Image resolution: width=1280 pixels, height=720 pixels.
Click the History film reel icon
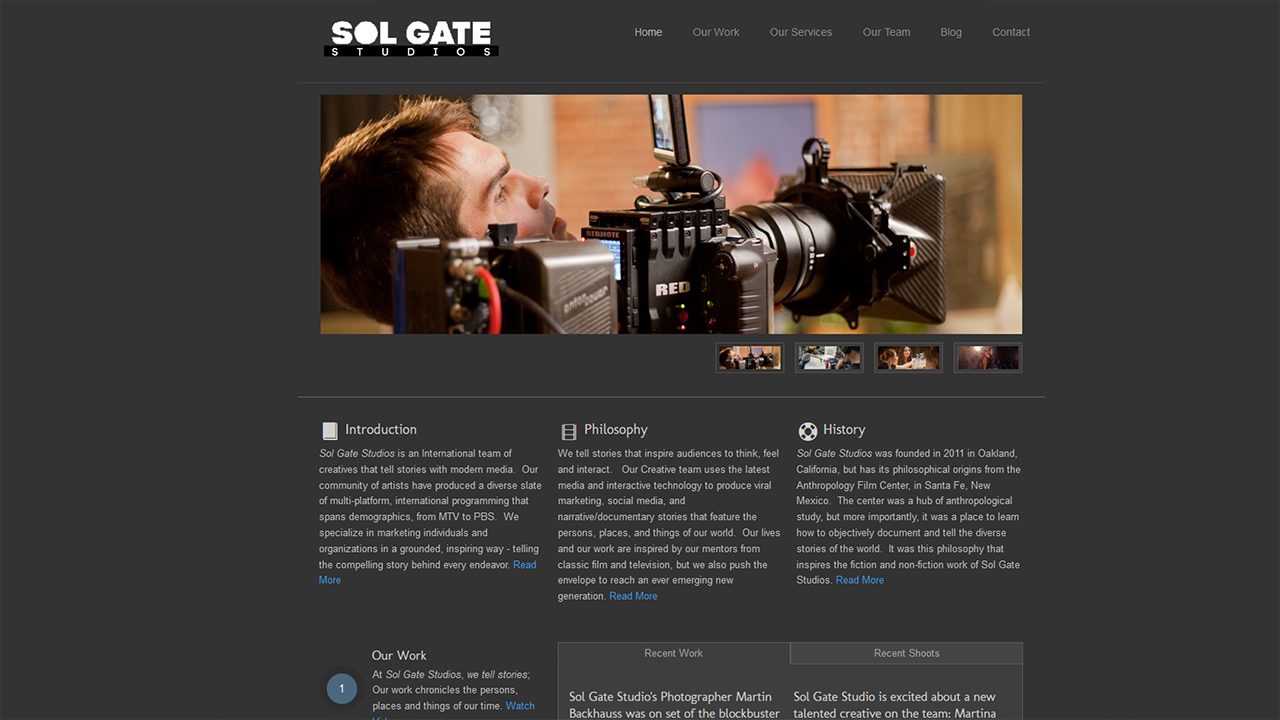[x=808, y=431]
